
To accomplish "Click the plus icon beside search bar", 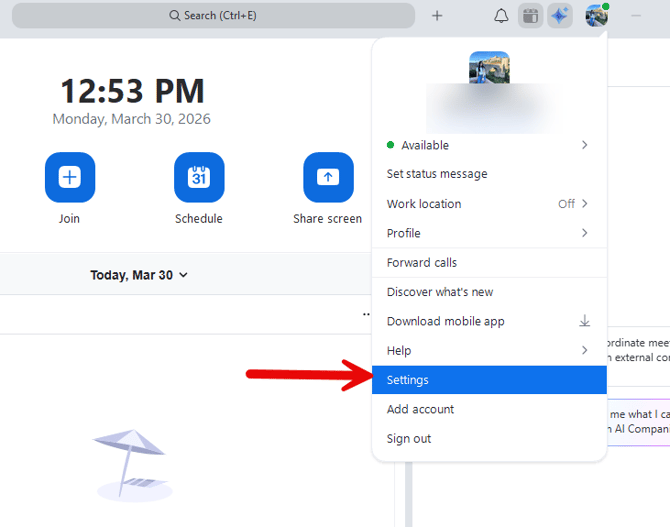I will (437, 16).
